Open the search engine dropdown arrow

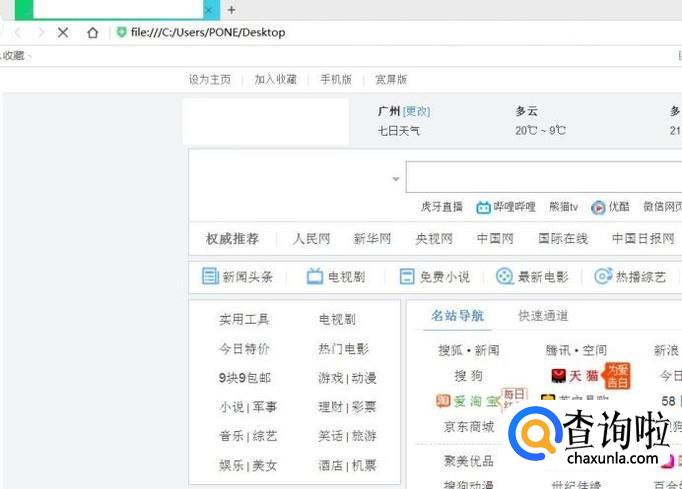coord(396,179)
